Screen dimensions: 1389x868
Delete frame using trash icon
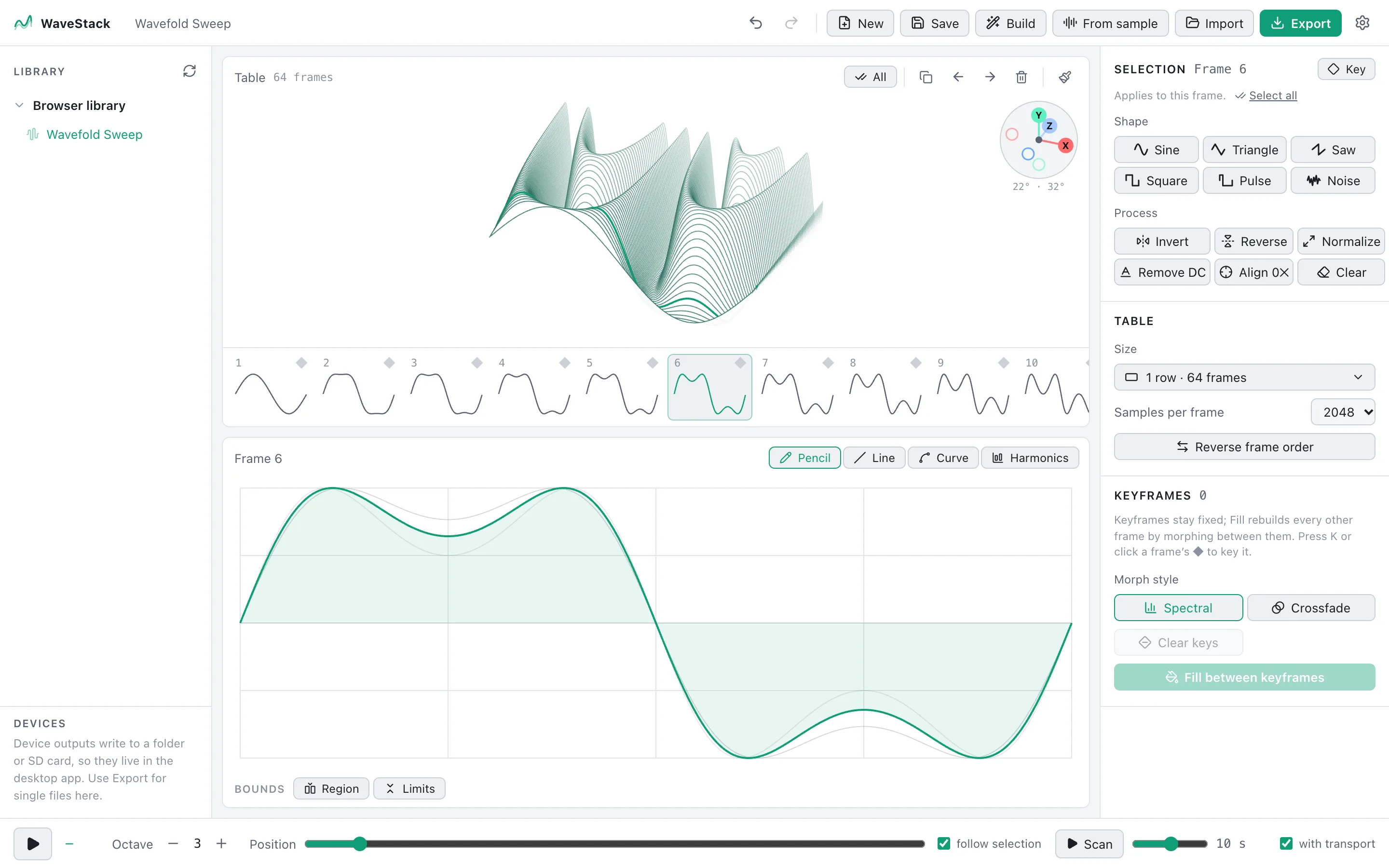tap(1021, 77)
